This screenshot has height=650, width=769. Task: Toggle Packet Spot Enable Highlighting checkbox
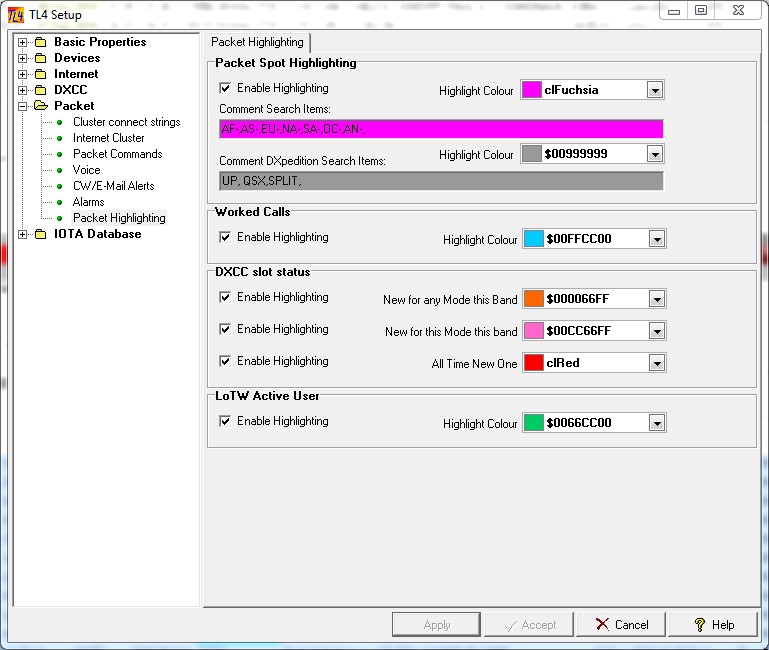pyautogui.click(x=225, y=88)
